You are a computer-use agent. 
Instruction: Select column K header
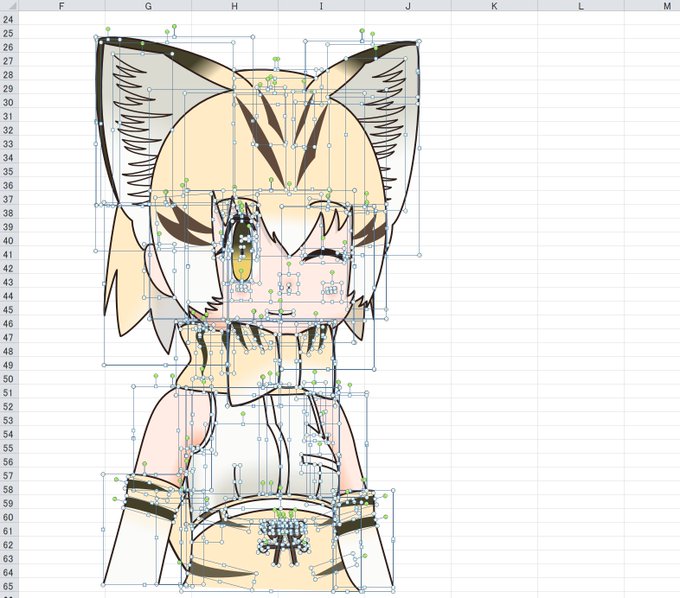pyautogui.click(x=494, y=6)
